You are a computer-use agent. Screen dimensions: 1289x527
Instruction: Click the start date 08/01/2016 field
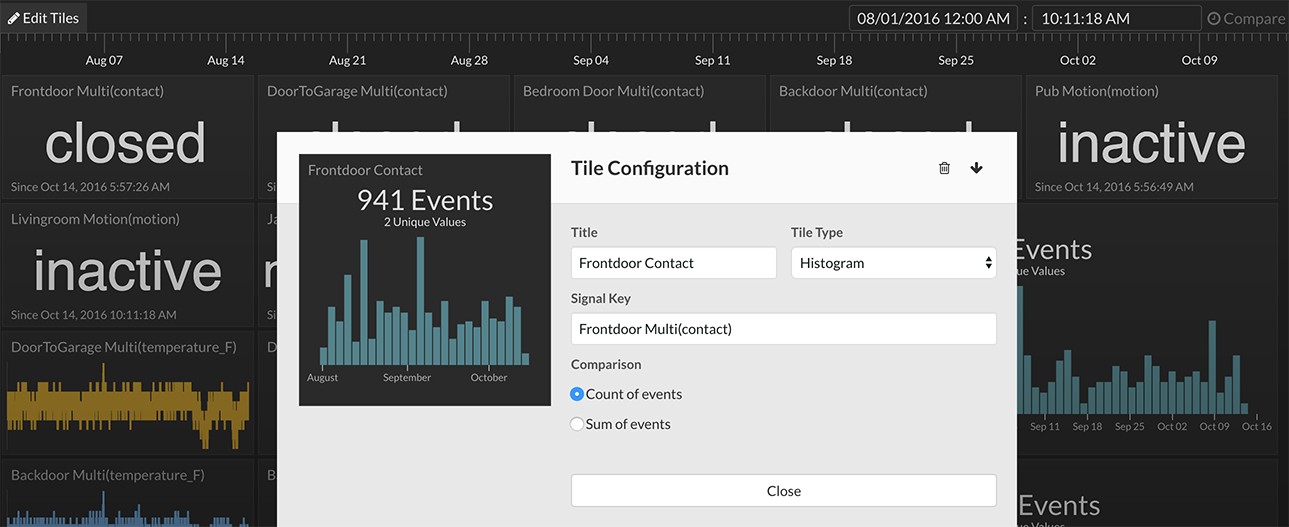click(x=933, y=18)
